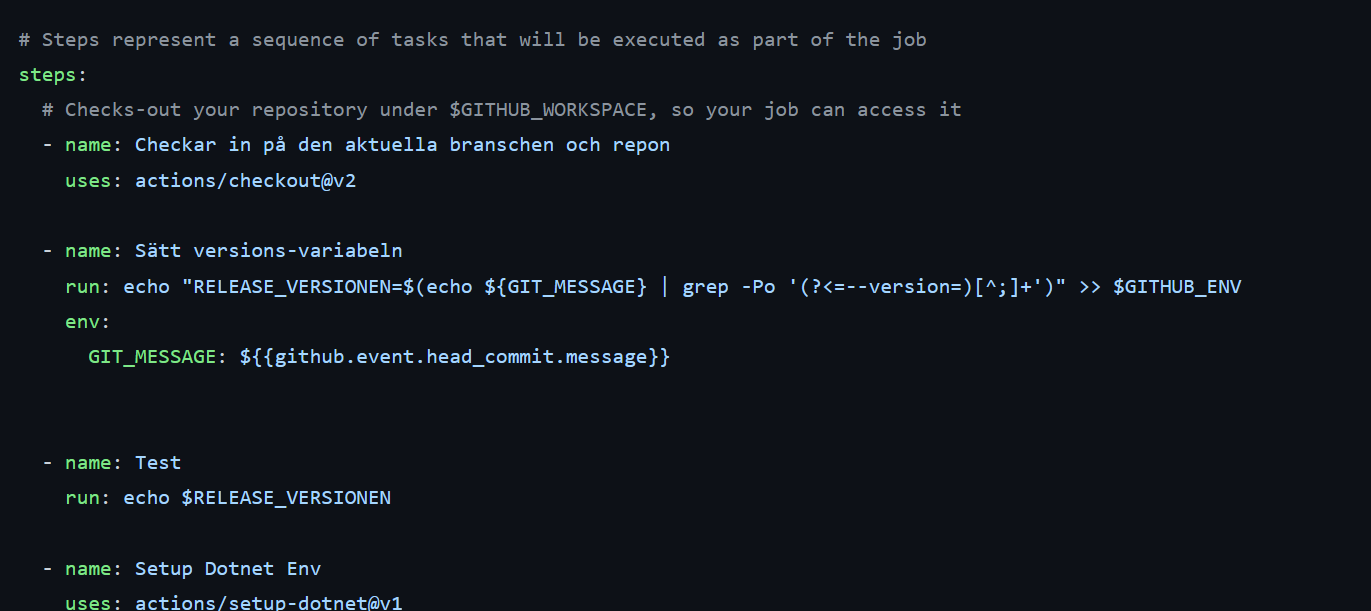
Task: Click 'echo $RELEASE_VERSIONEN' in Test step
Action: (257, 498)
